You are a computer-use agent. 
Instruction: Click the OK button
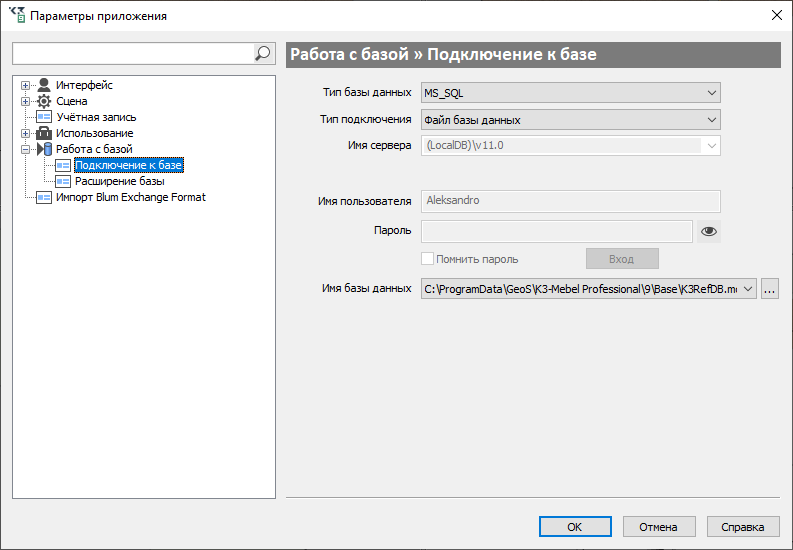pos(575,527)
